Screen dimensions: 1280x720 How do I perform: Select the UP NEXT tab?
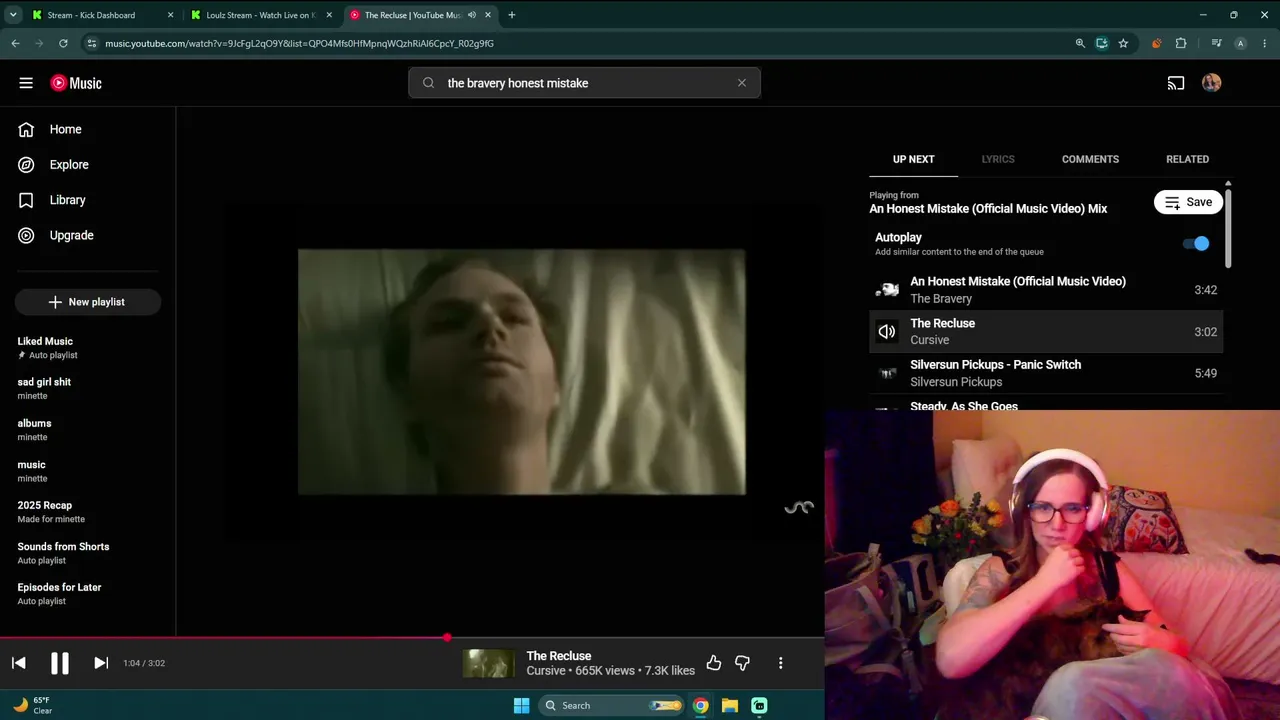[x=914, y=159]
